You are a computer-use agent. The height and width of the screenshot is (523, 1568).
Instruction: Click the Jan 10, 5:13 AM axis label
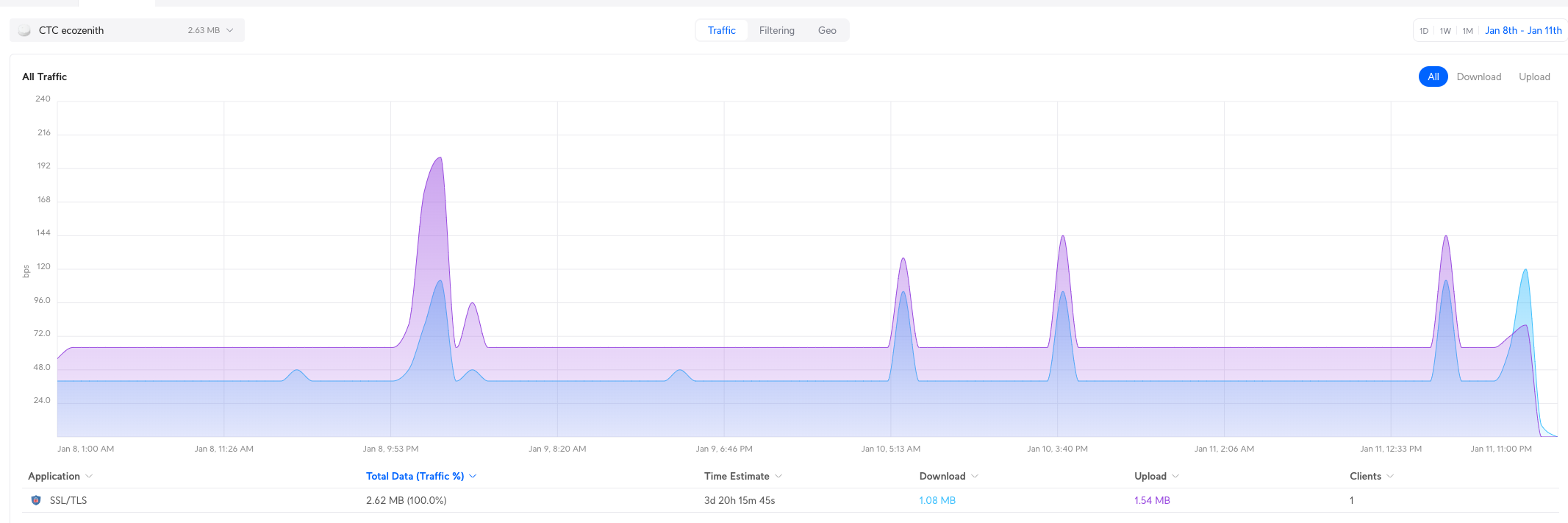coord(891,449)
